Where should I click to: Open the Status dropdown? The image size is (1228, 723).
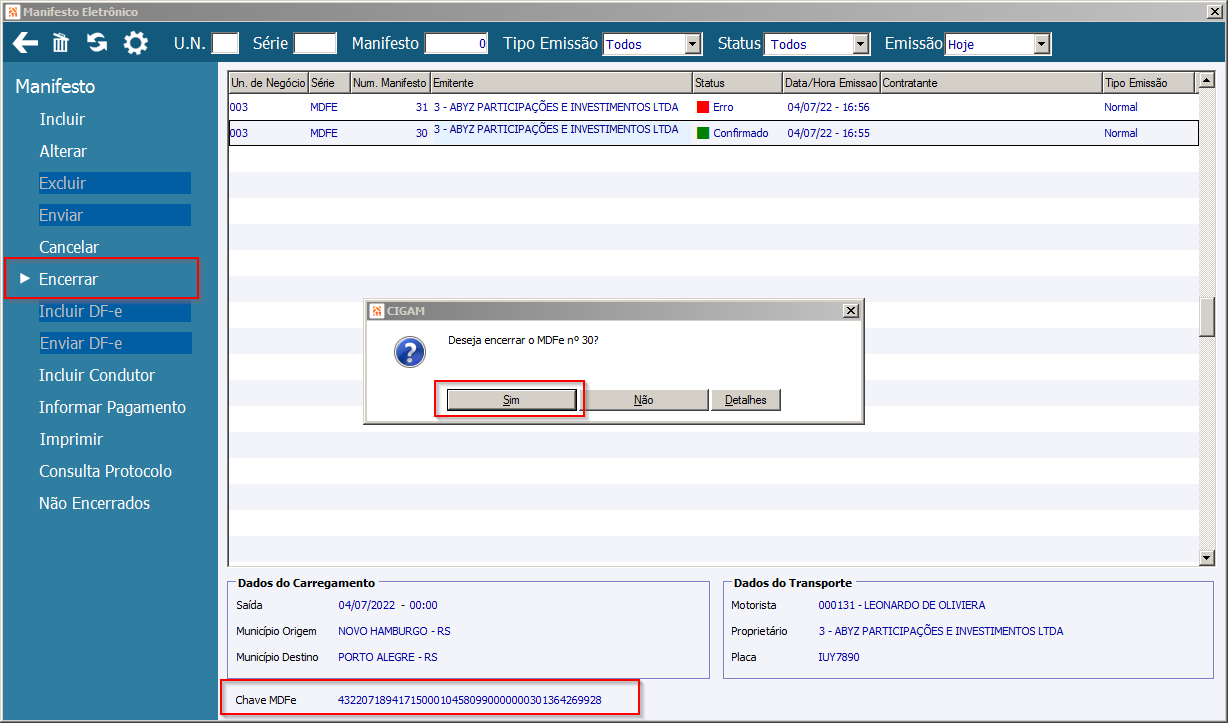[x=861, y=44]
